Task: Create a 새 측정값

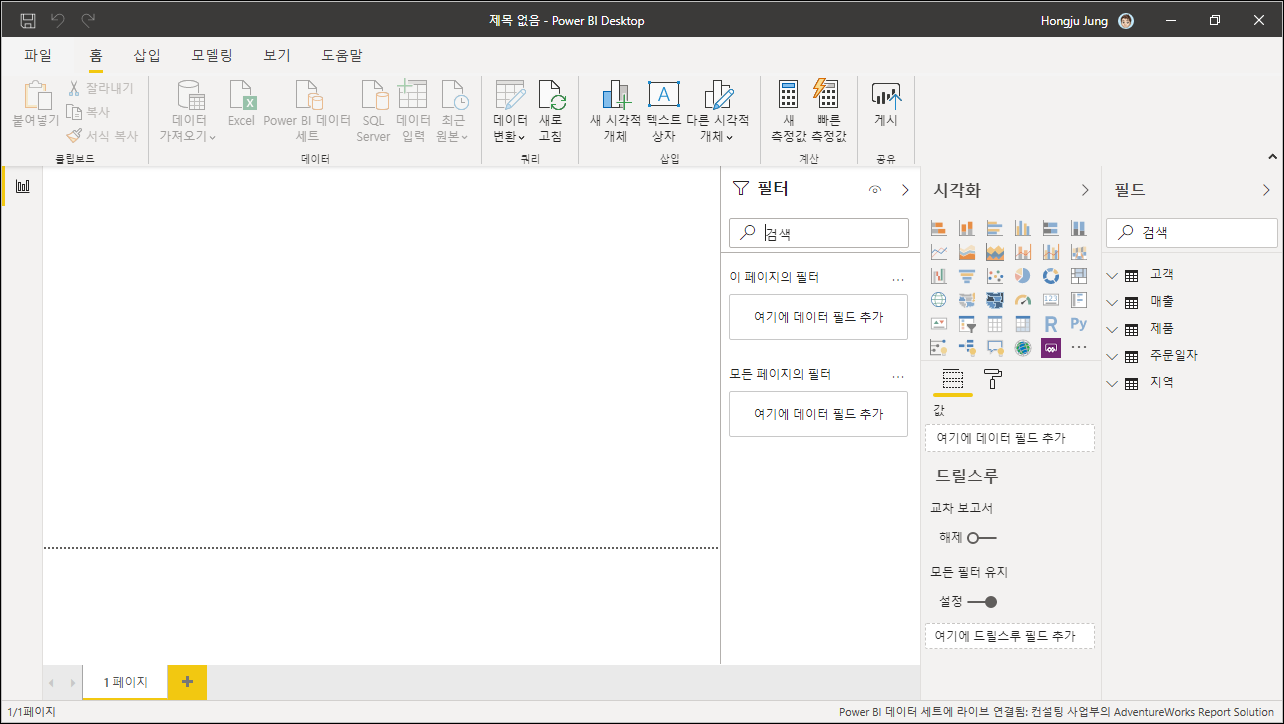Action: 788,111
